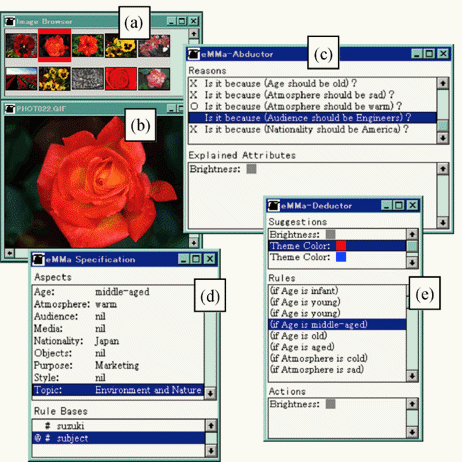
Task: Select the Topic: Environment and Nature row
Action: click(x=118, y=390)
